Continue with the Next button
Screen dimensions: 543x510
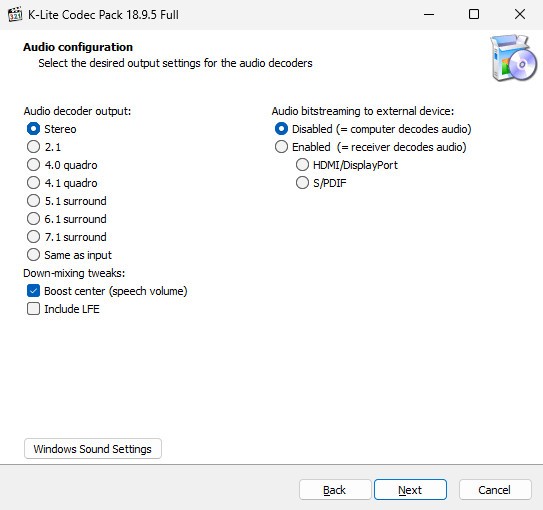[x=410, y=490]
